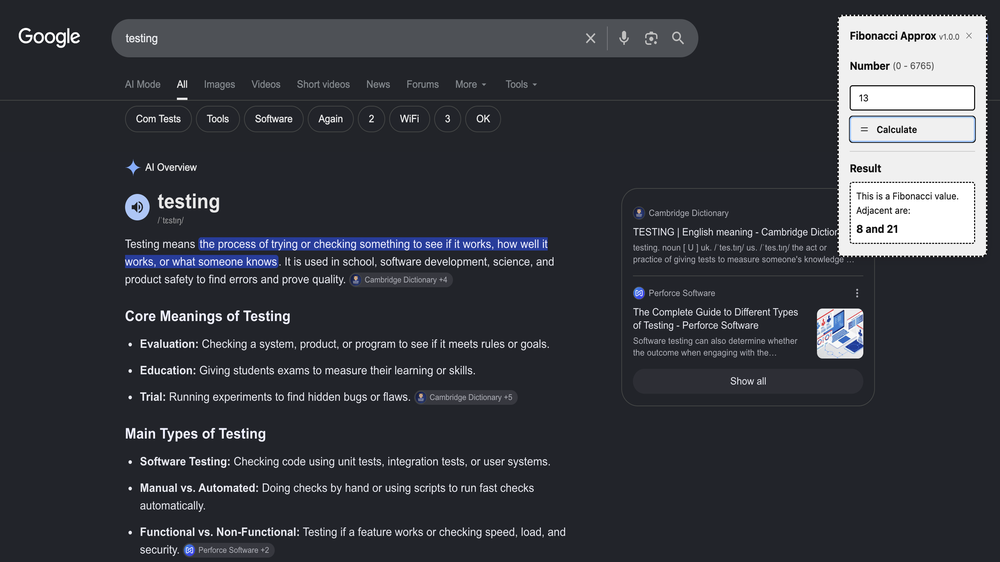Open the Cambridge Dictionary +4 citation chip
1000x562 pixels.
tap(401, 279)
